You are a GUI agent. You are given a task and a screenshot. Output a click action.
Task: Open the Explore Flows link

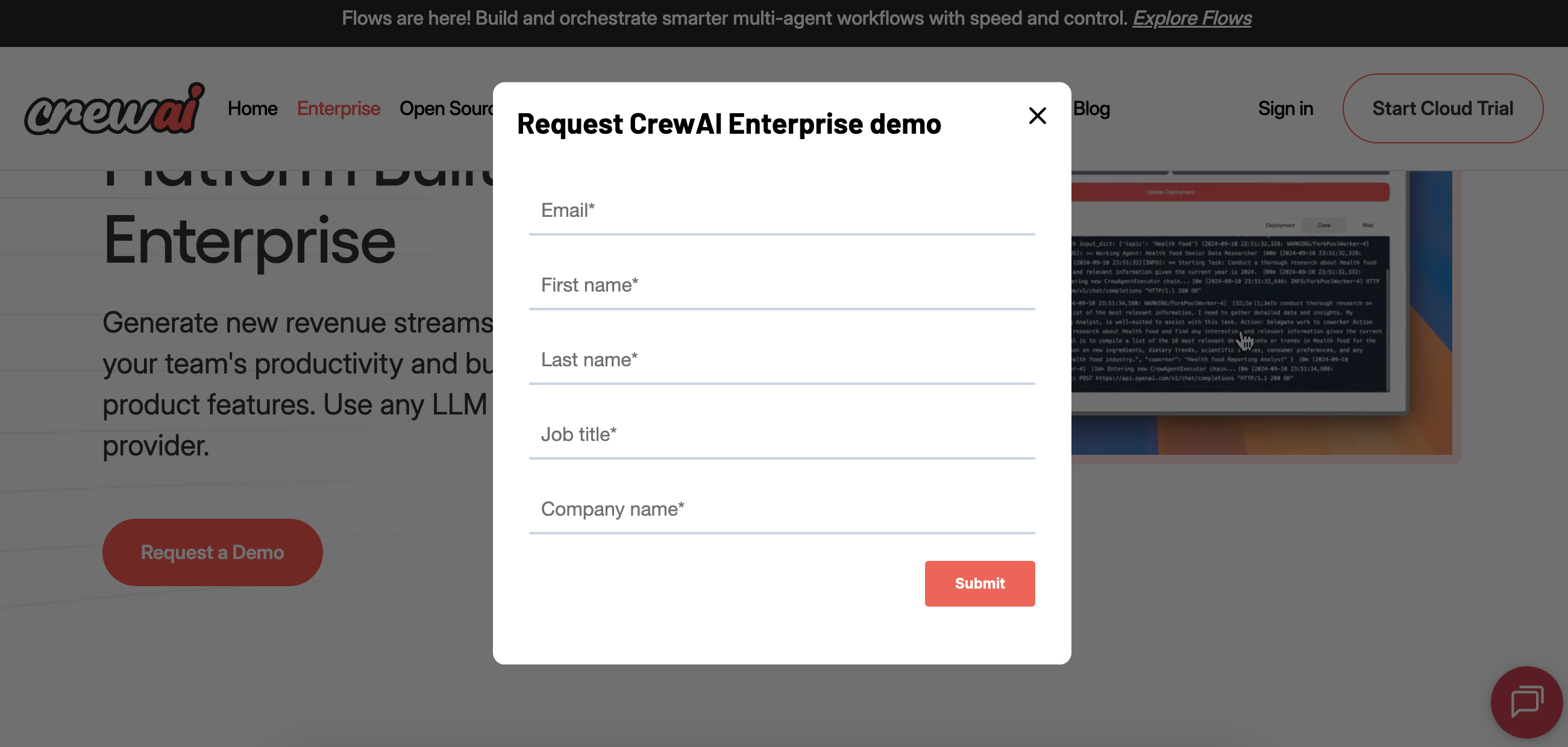pos(1191,18)
